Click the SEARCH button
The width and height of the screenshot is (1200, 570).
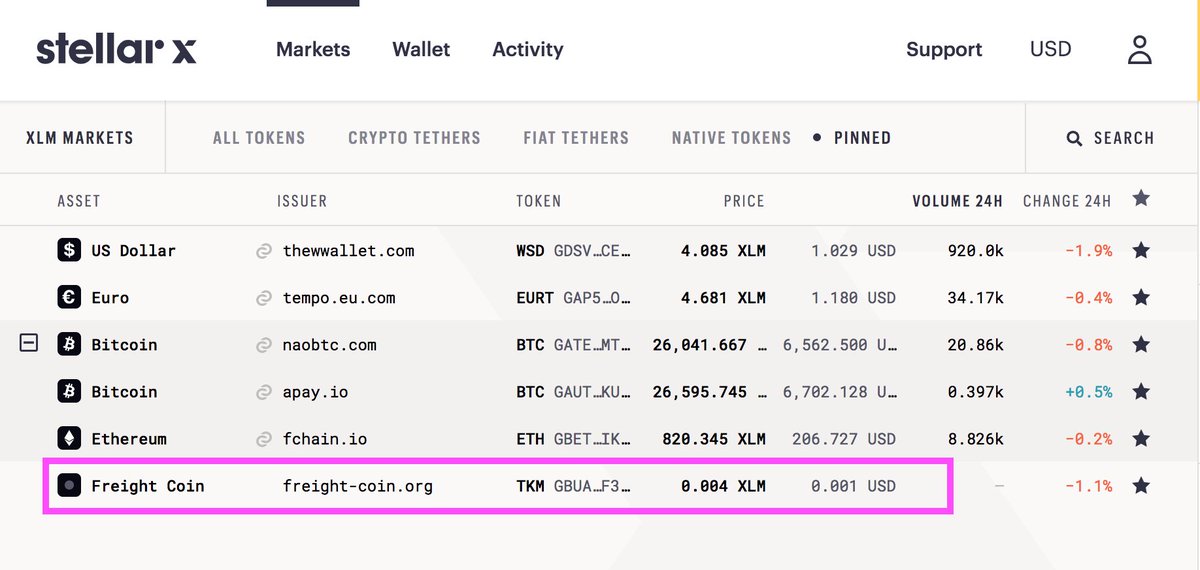[1110, 138]
